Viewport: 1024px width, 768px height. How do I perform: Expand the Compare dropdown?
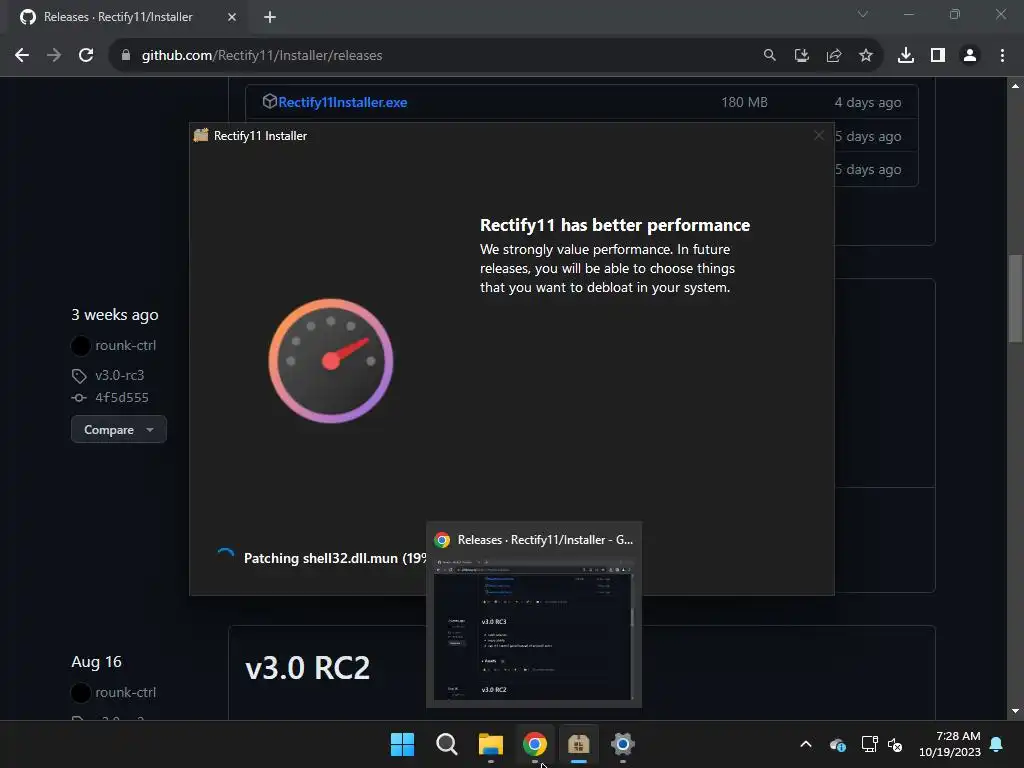point(119,430)
